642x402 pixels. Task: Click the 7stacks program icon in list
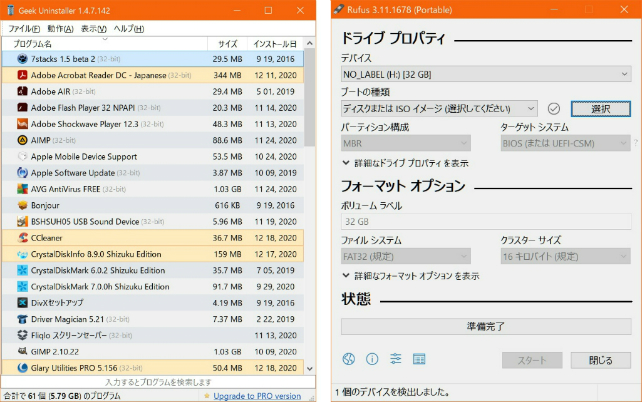(22, 59)
